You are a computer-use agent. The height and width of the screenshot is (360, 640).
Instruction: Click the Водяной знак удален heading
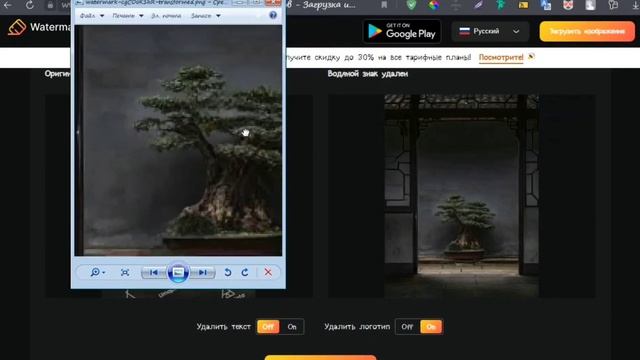367,74
